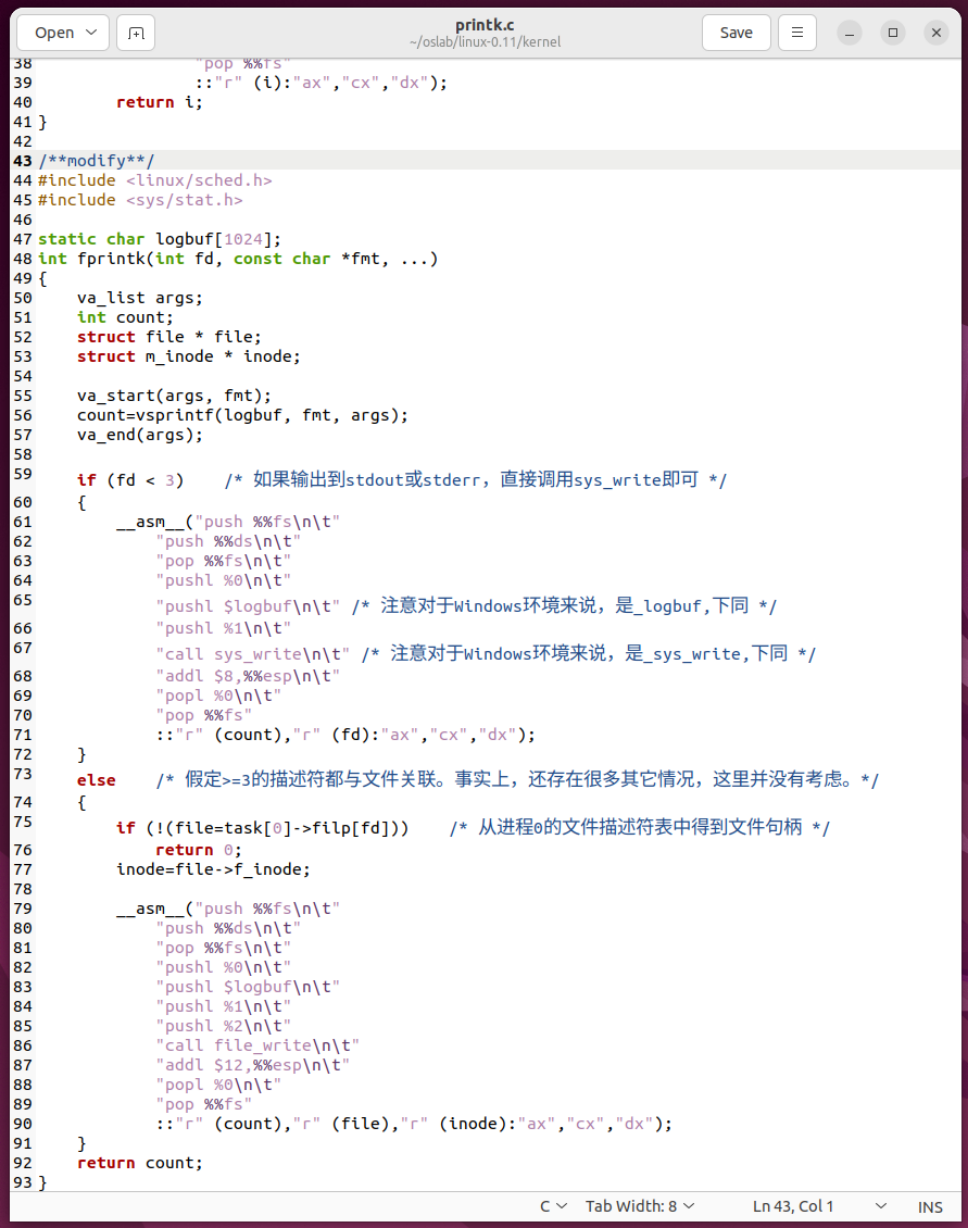
Task: Close the gedit window
Action: 936,33
